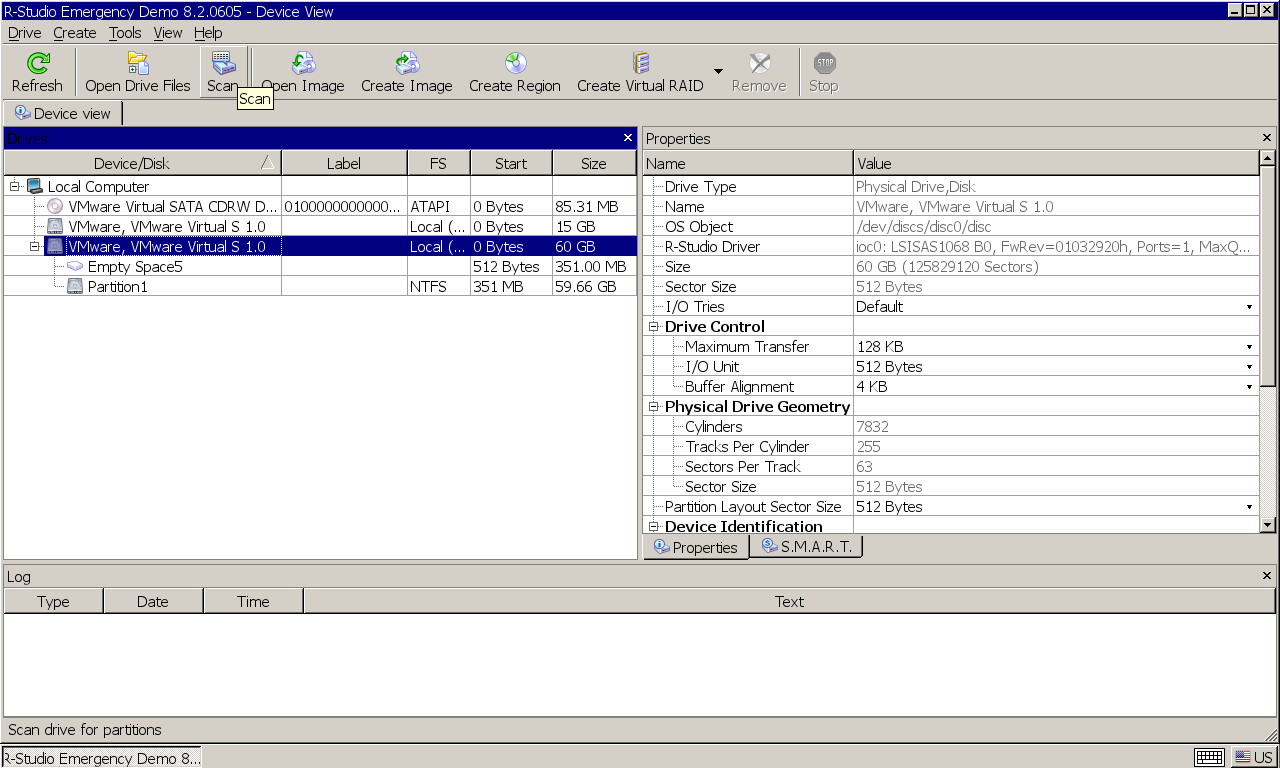The image size is (1280, 768).
Task: Open the Maximum Transfer dropdown
Action: pos(1250,347)
